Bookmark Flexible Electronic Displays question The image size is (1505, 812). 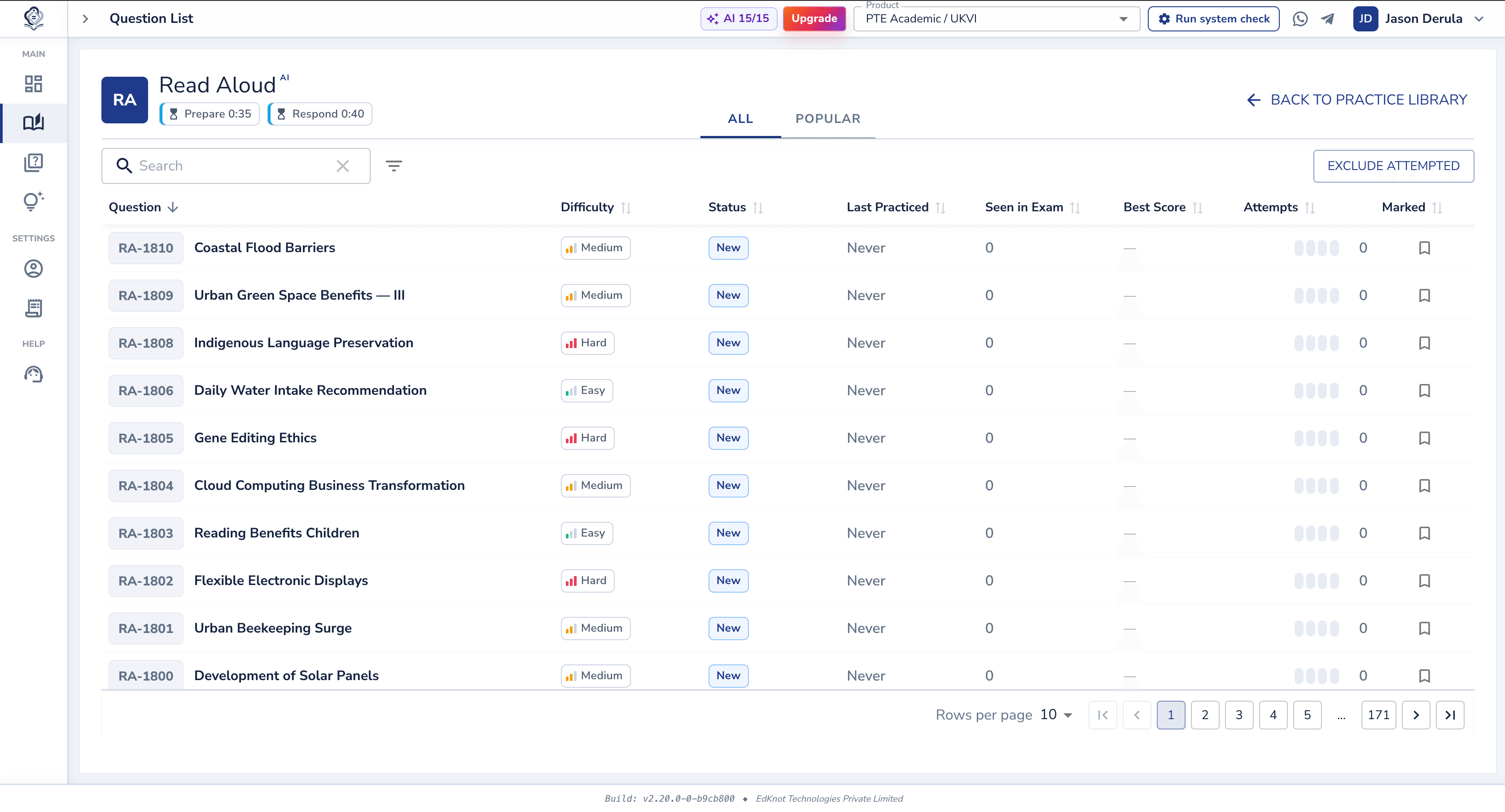tap(1424, 581)
